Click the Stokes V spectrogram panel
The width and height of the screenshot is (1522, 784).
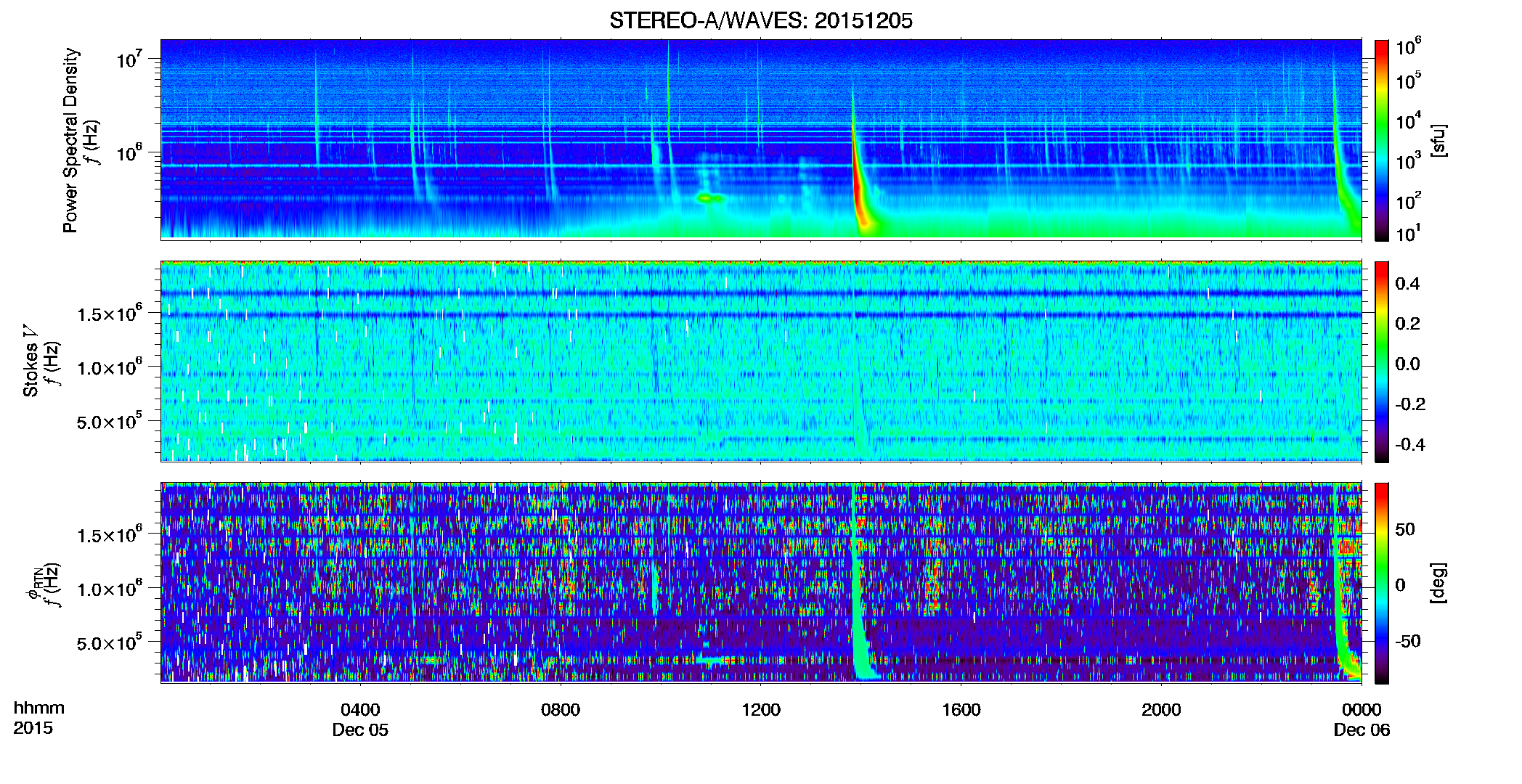pyautogui.click(x=761, y=362)
